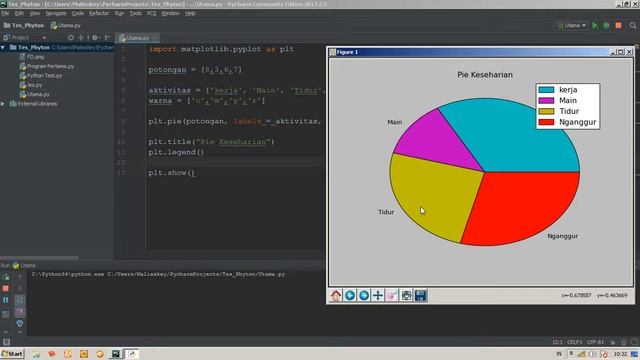
Task: Click the red Nganggur legend swatch
Action: [546, 122]
